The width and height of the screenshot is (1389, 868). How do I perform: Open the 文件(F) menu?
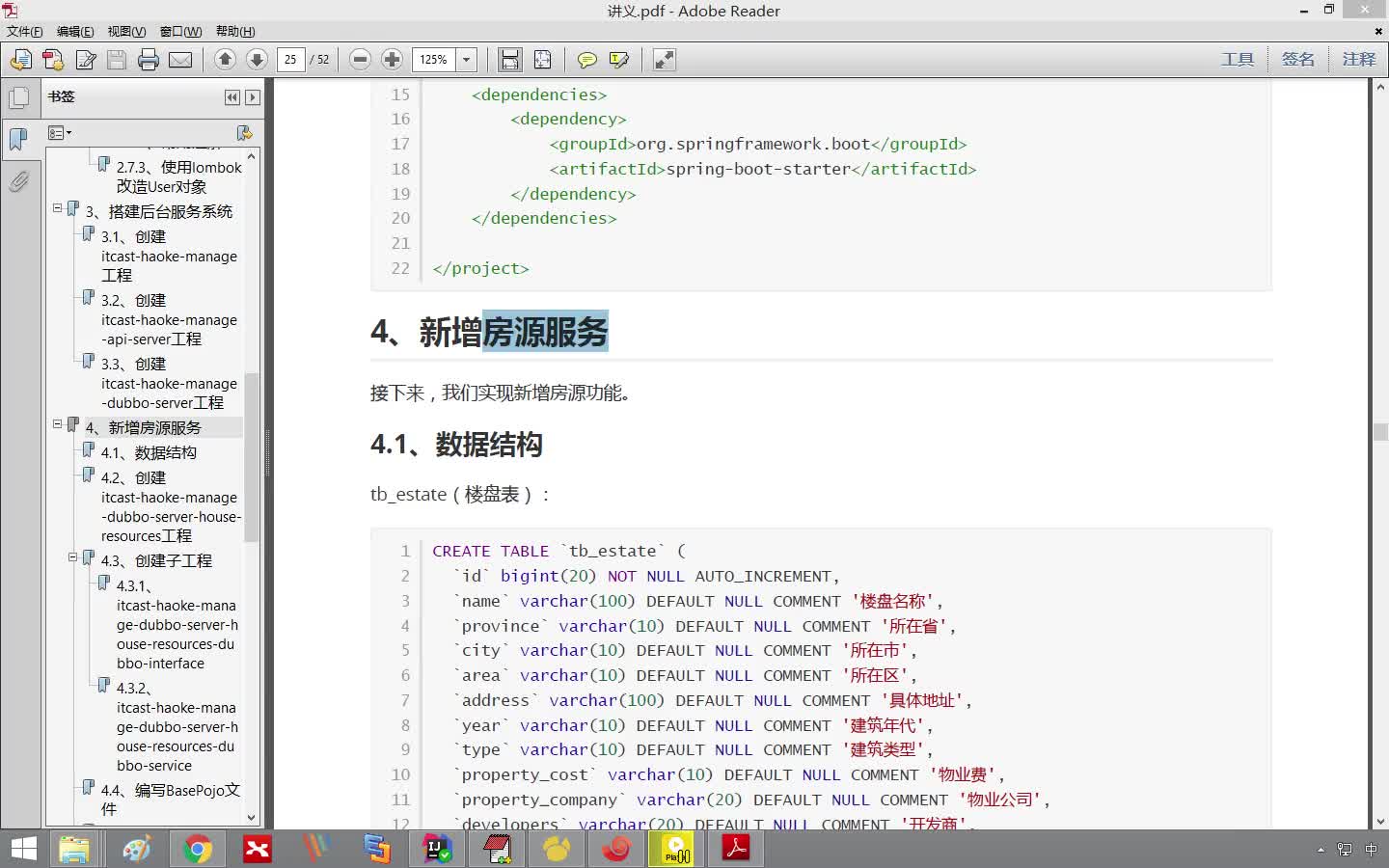click(24, 31)
